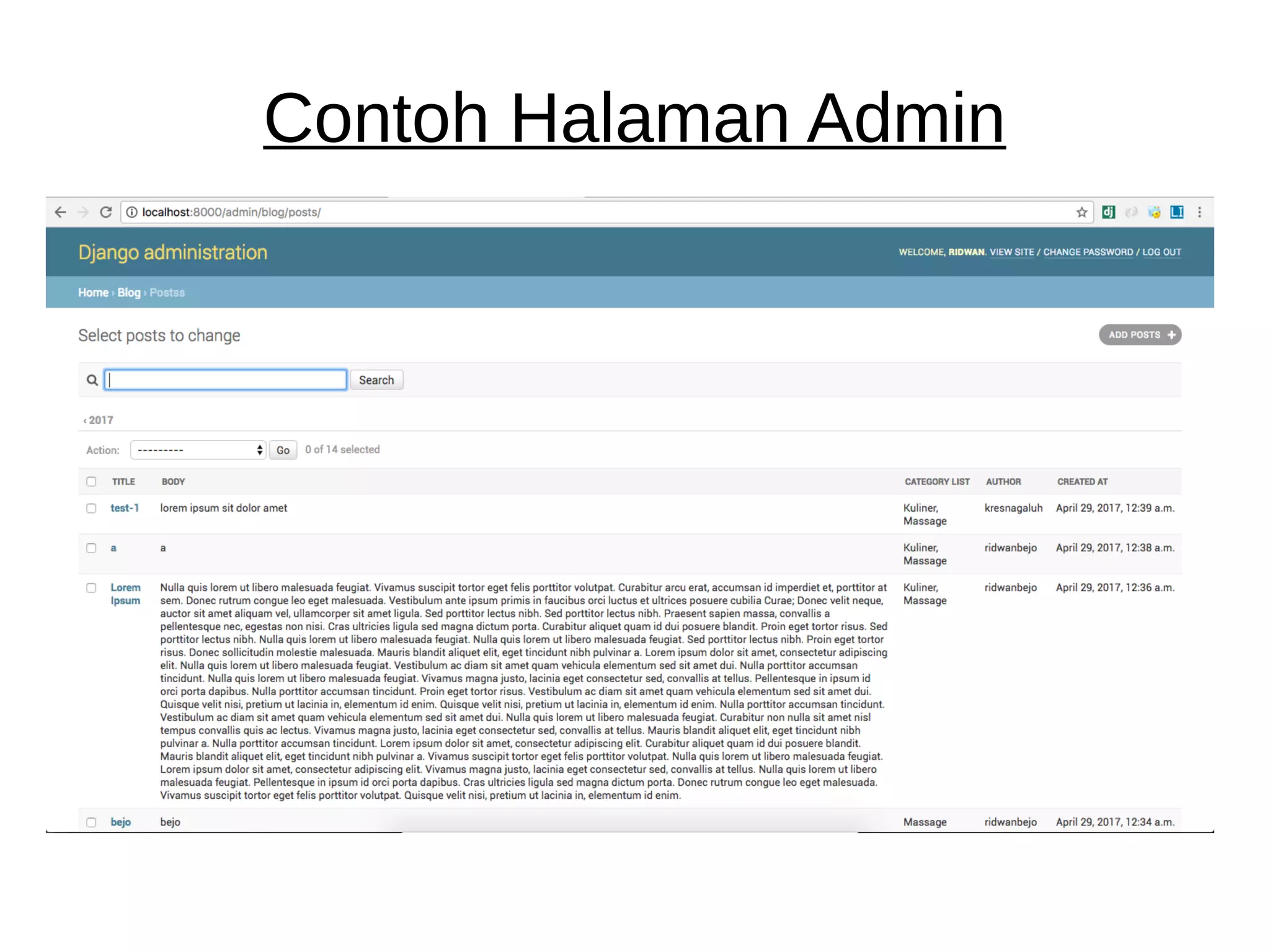Click the kresnagaluh author cell

[1013, 508]
